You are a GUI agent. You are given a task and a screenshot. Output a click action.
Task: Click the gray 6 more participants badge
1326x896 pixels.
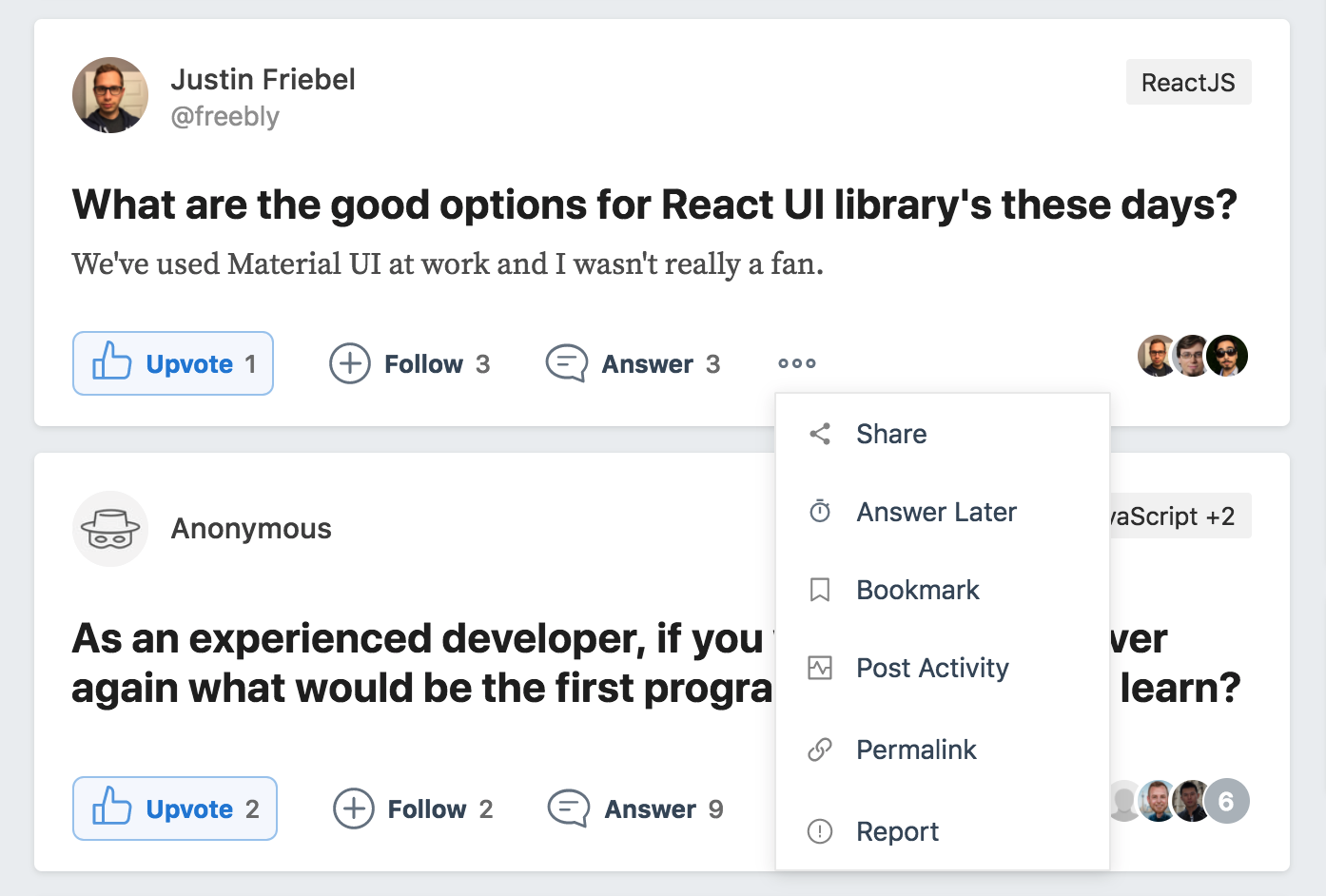(1226, 801)
